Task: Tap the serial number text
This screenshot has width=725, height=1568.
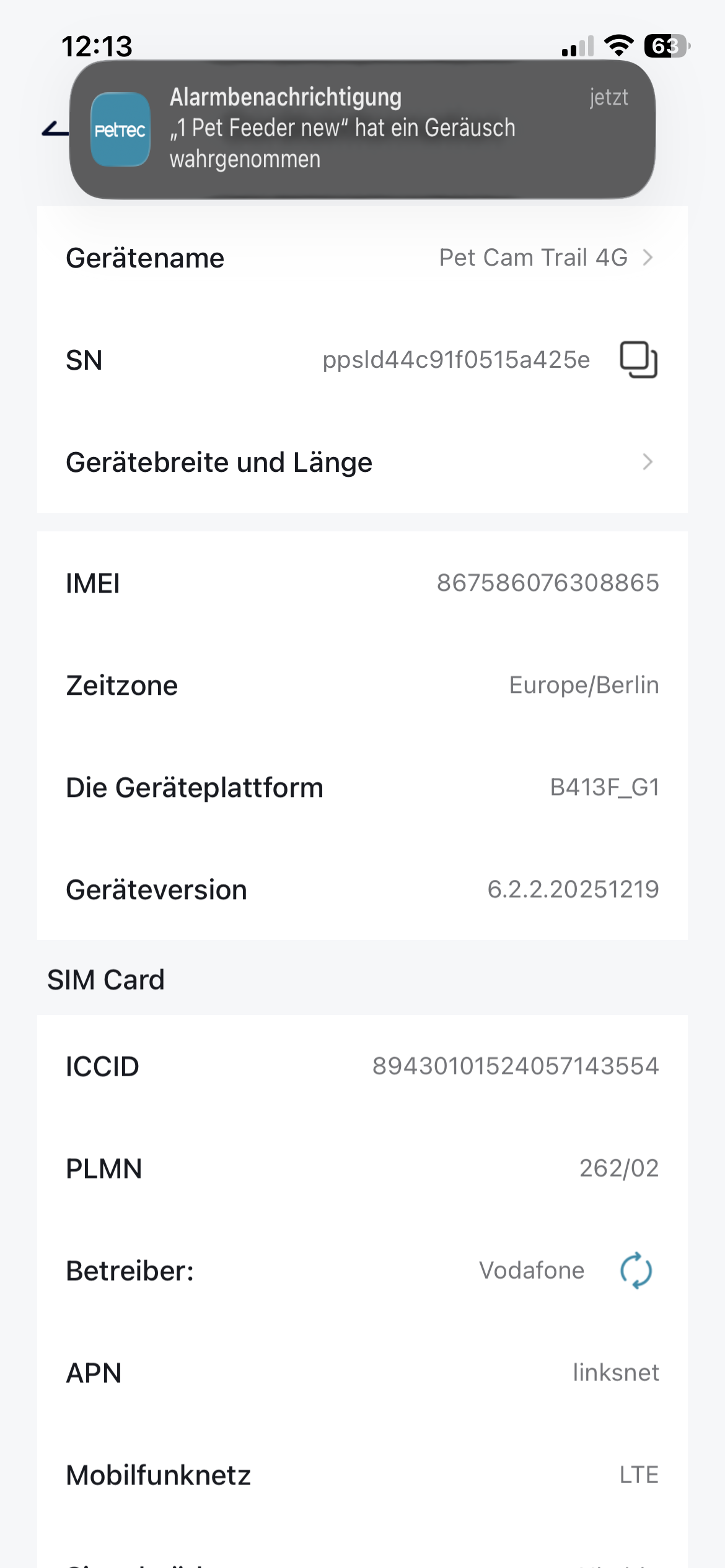Action: click(x=456, y=360)
